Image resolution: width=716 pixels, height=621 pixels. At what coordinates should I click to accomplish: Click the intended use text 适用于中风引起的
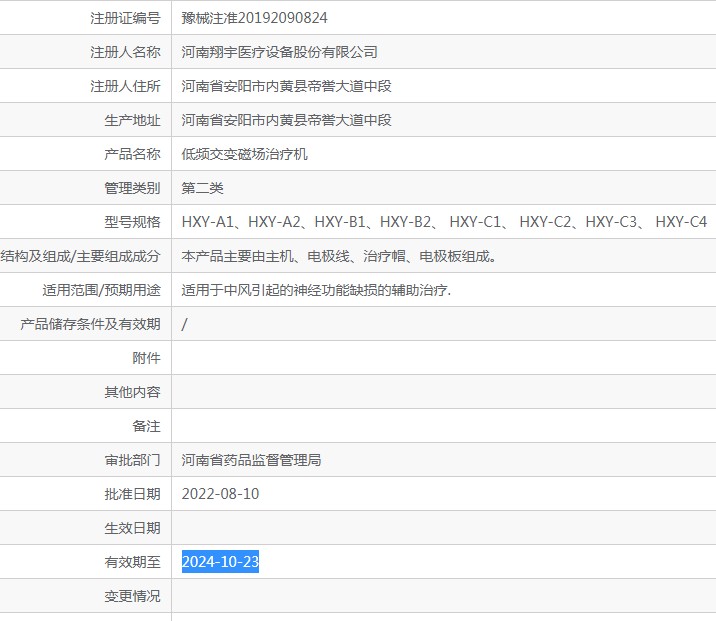click(316, 290)
